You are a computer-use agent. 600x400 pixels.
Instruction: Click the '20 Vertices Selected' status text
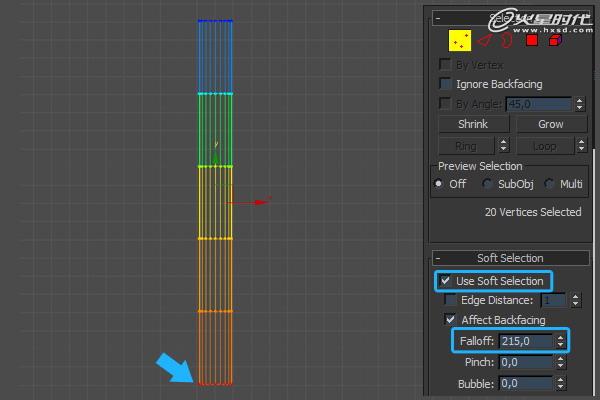tap(533, 212)
